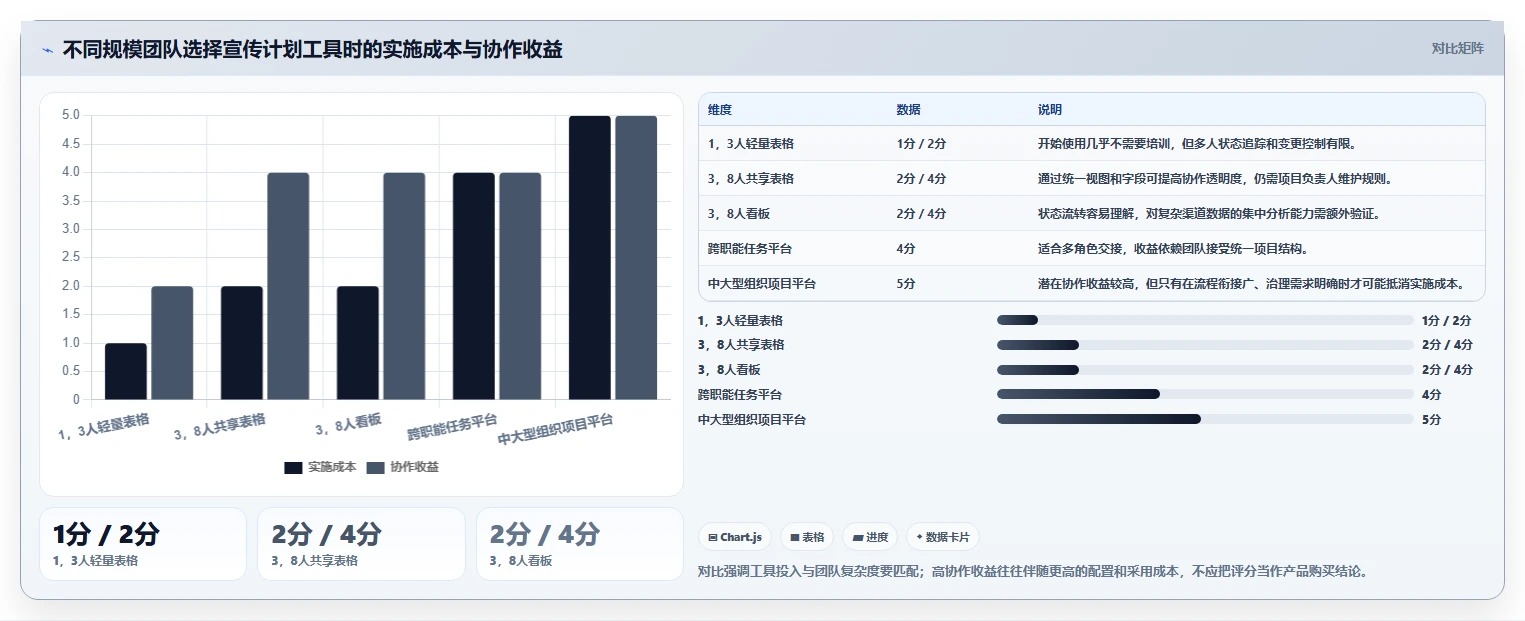
Task: Click the description starting 通过统一视图和字段
Action: tap(1215, 179)
